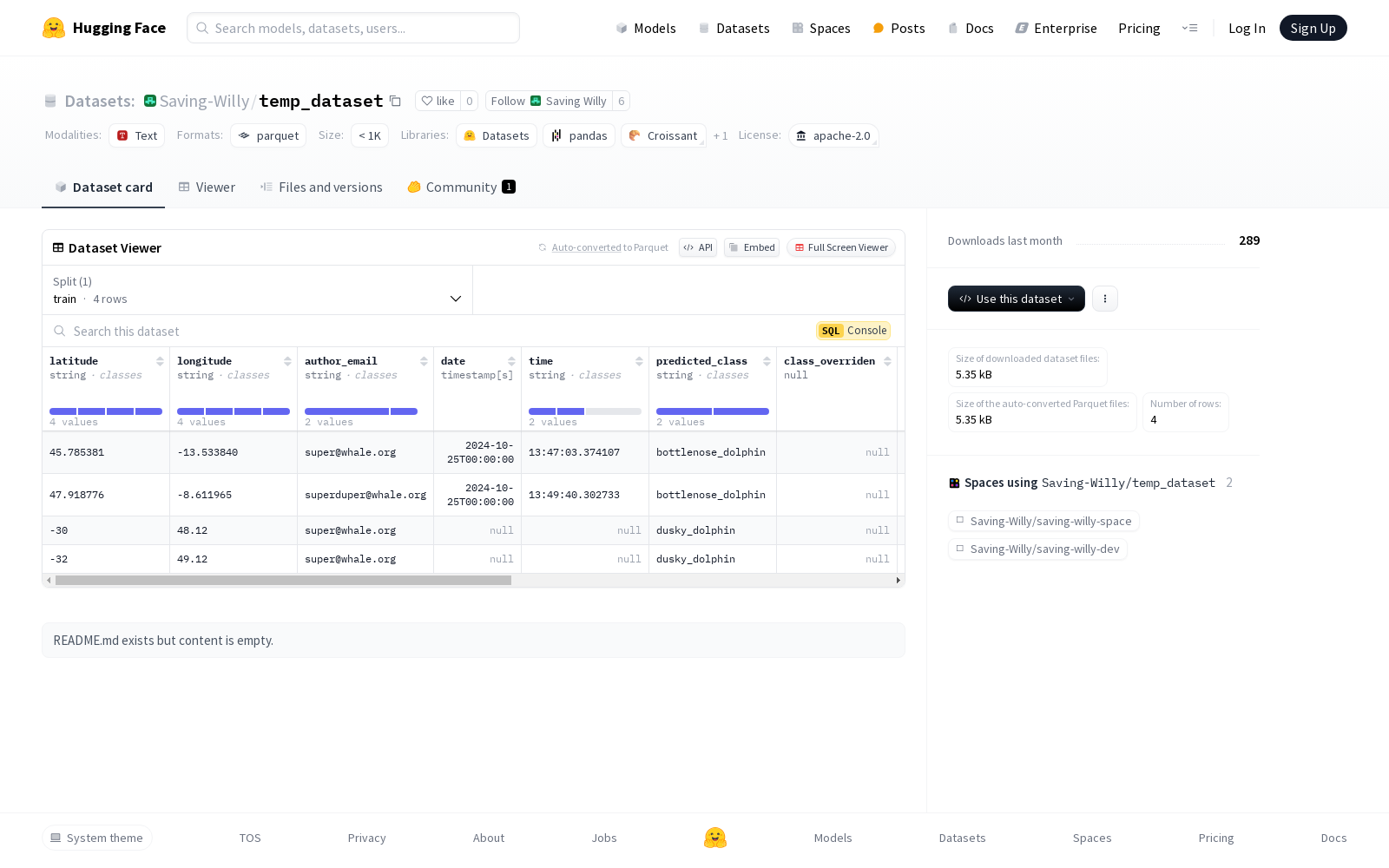Click the Croissant library tag
This screenshot has width=1389, height=868.
[x=663, y=135]
